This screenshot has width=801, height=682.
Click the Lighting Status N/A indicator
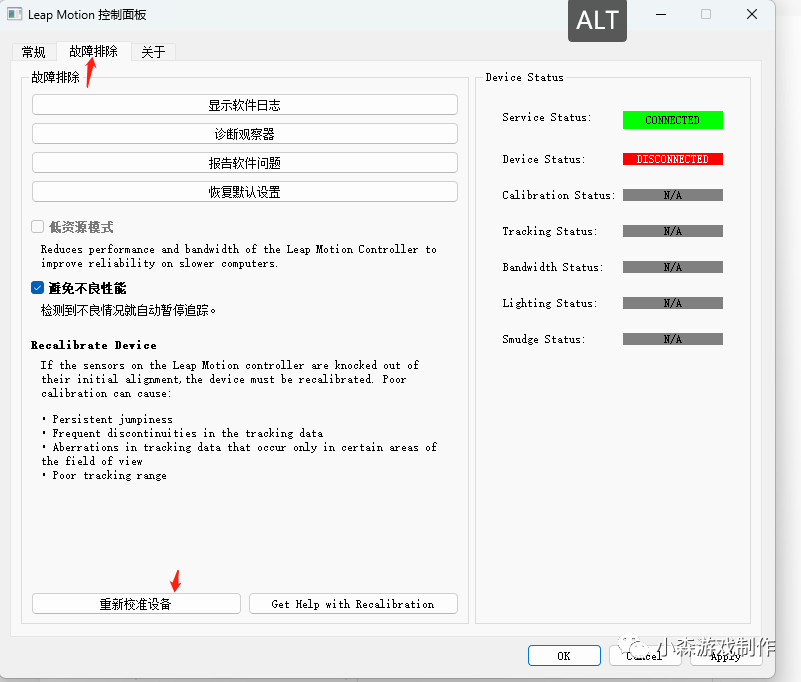click(x=672, y=302)
